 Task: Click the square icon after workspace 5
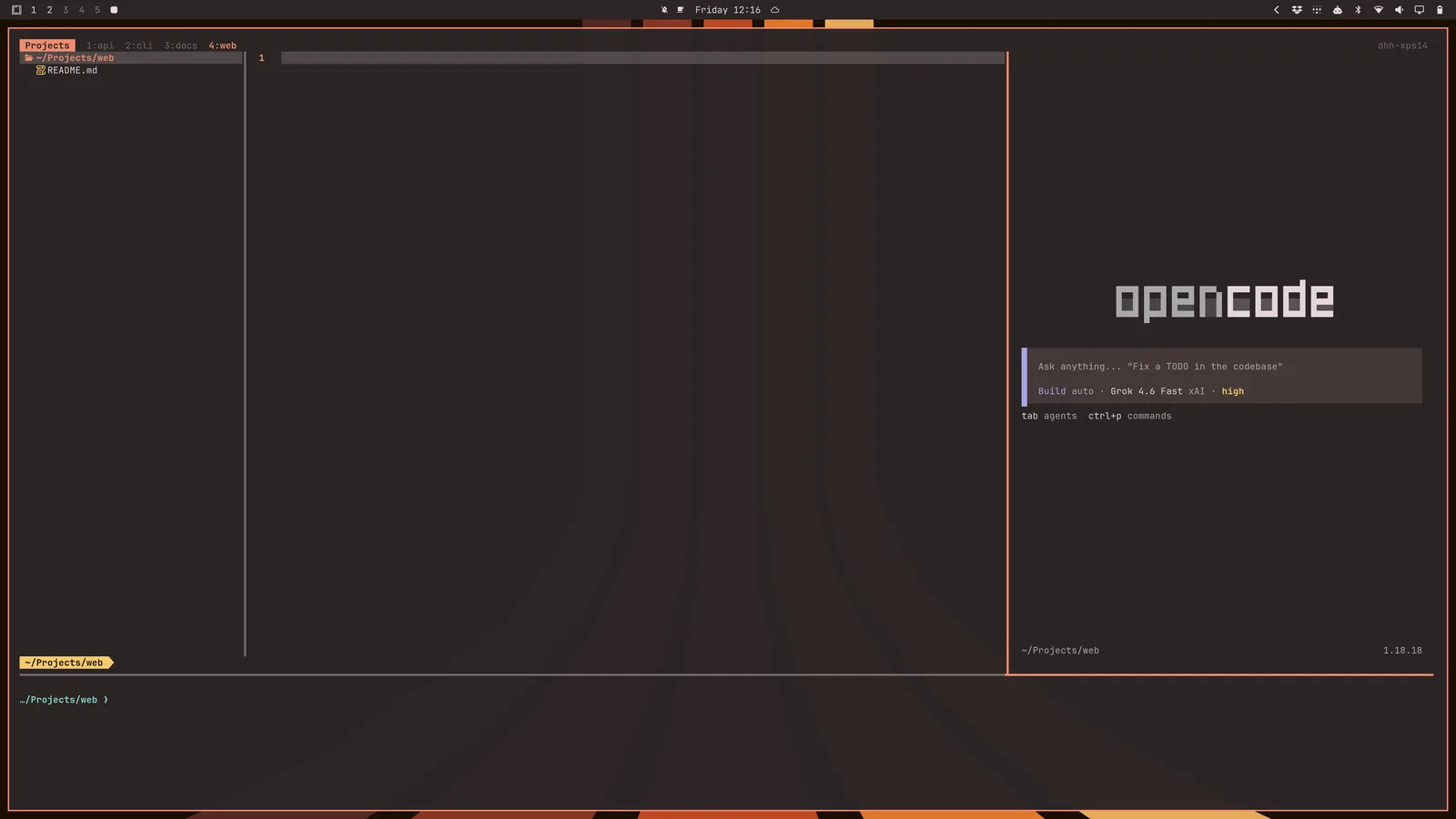pos(114,10)
